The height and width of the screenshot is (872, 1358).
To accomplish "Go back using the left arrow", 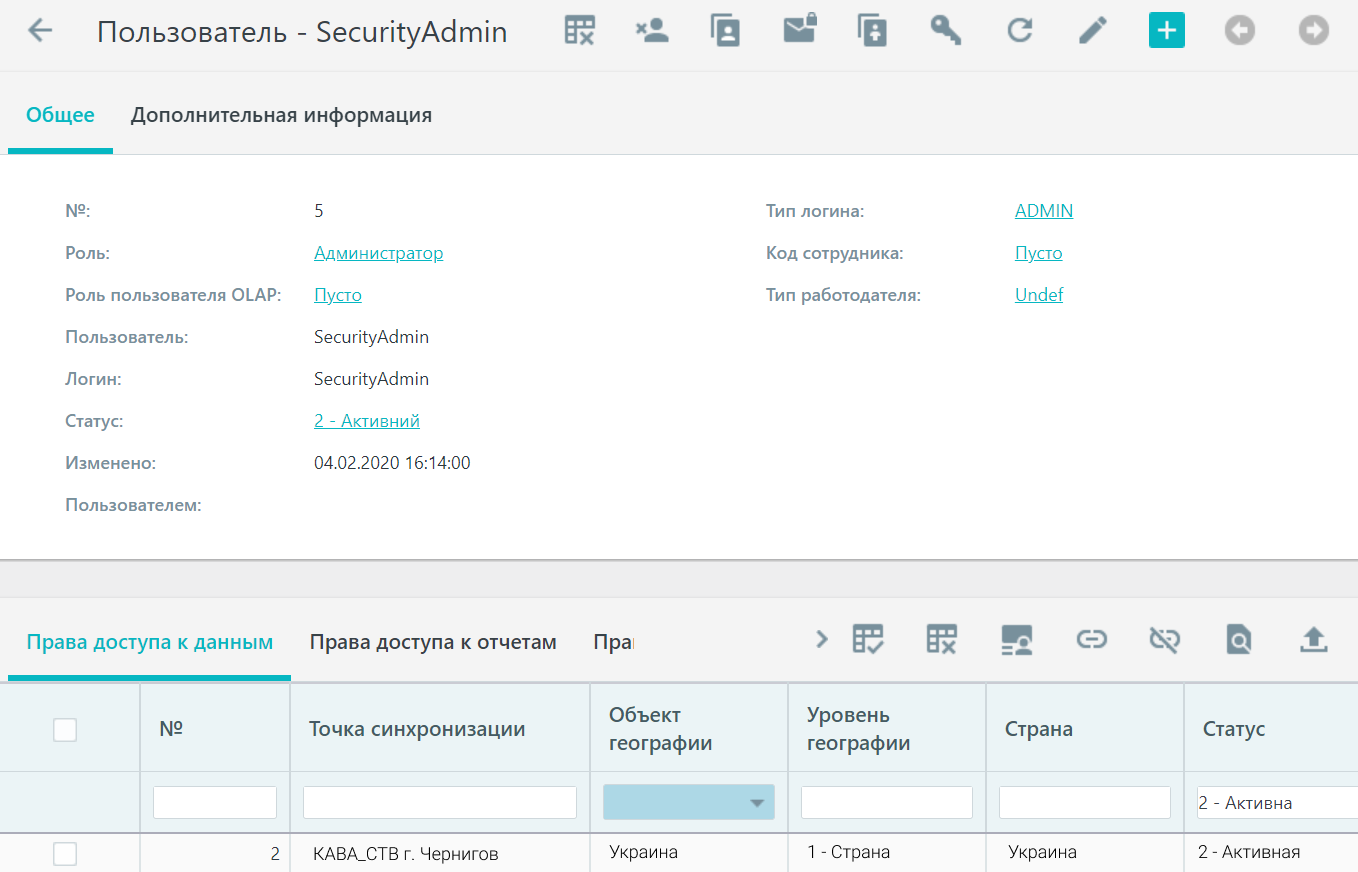I will pos(40,31).
